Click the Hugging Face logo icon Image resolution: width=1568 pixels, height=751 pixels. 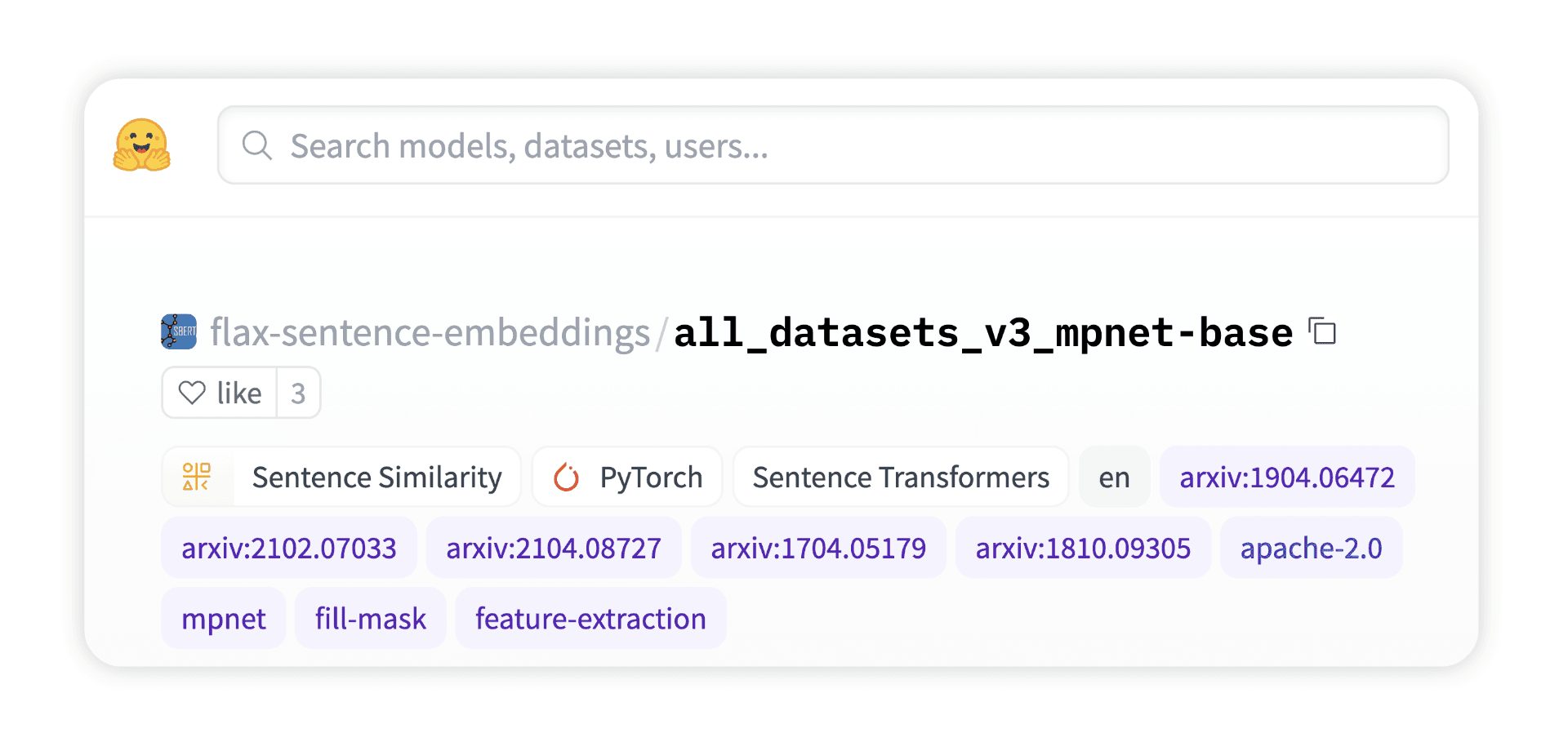coord(142,145)
